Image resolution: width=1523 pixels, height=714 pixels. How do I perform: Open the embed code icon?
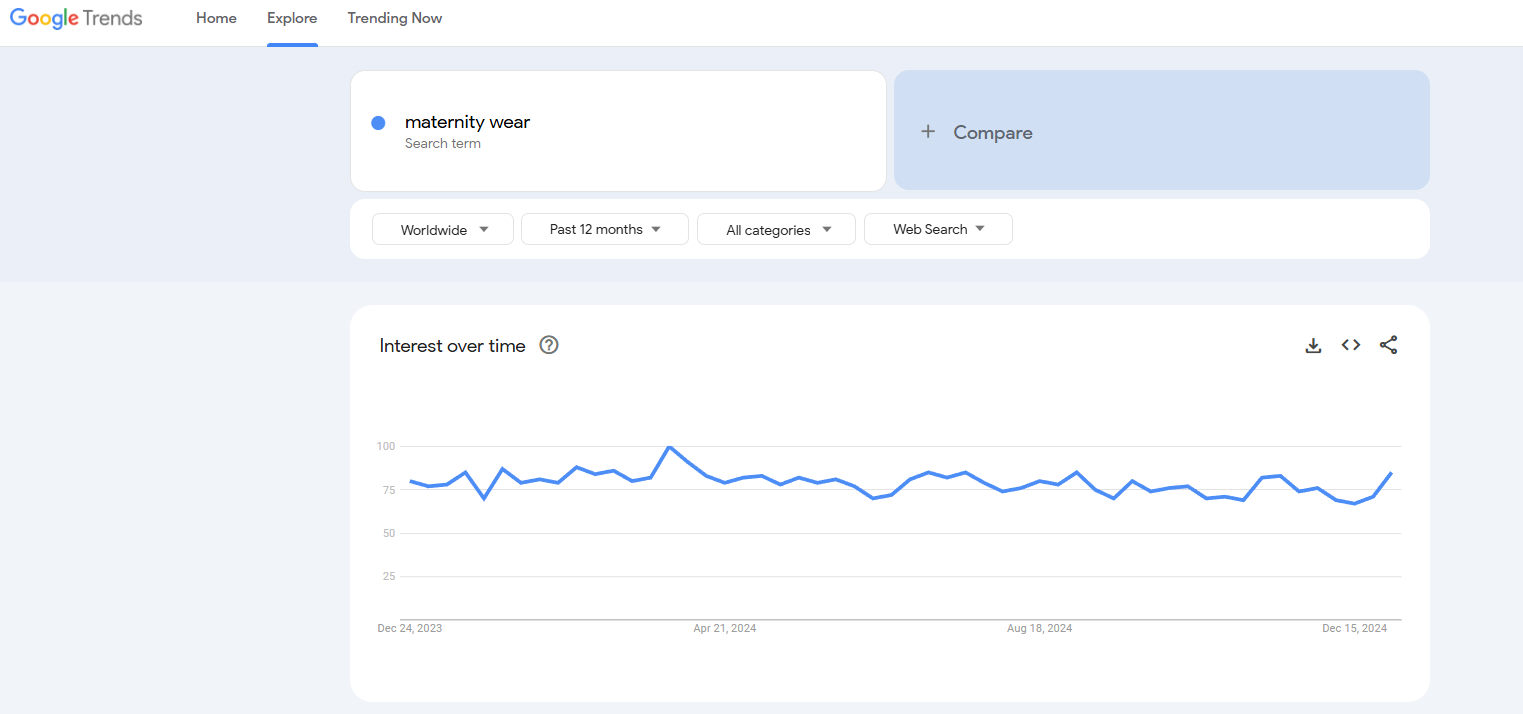coord(1351,345)
